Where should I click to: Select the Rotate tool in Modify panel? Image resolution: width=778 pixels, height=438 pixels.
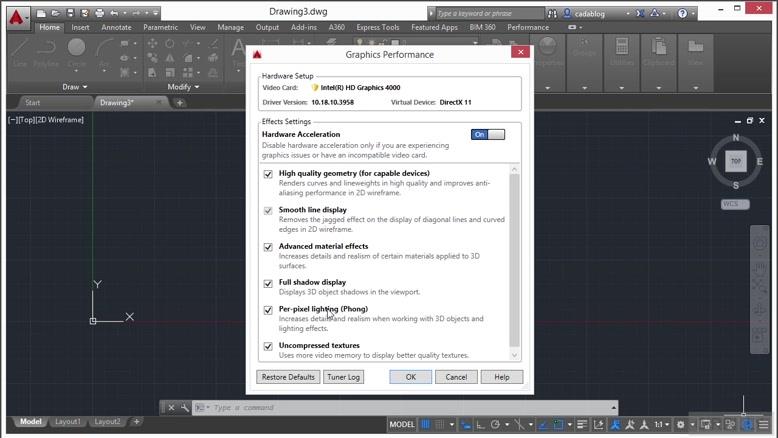(170, 44)
